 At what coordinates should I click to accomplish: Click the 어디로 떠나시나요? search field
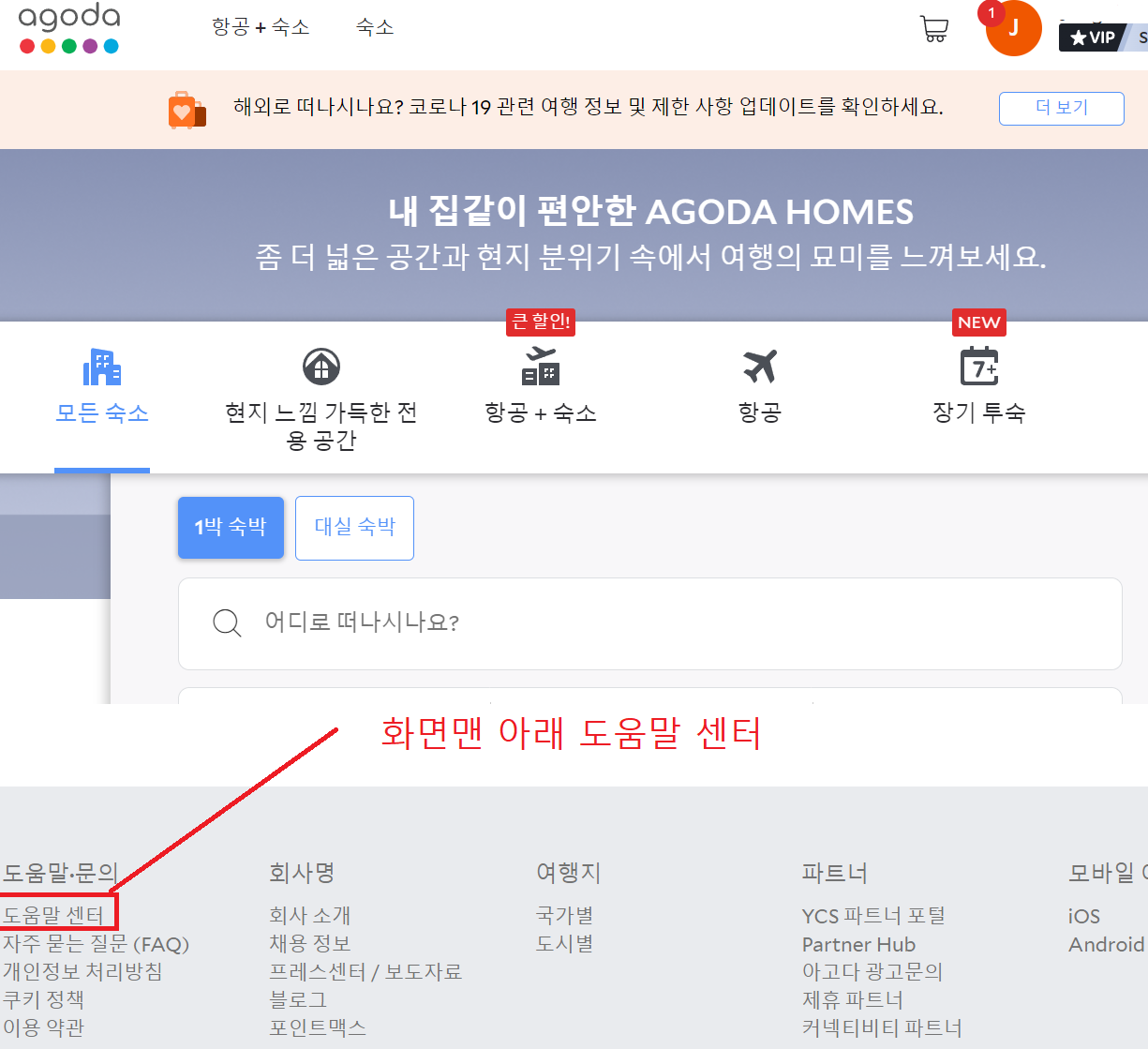tap(650, 623)
